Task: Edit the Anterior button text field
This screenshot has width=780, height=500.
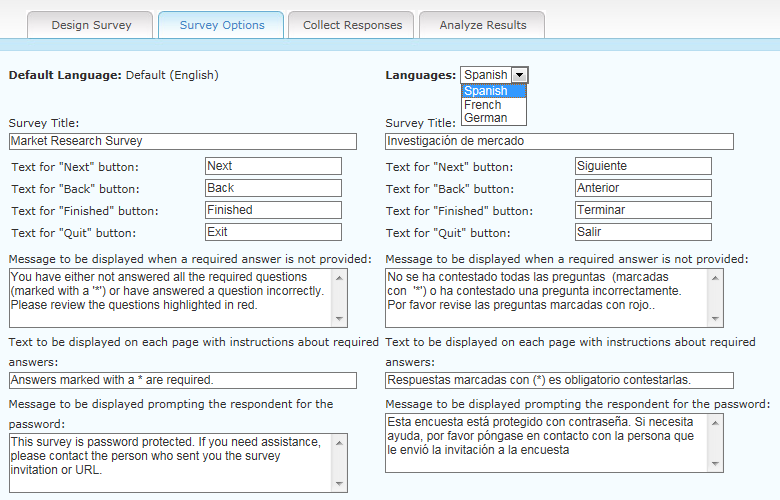Action: click(643, 188)
